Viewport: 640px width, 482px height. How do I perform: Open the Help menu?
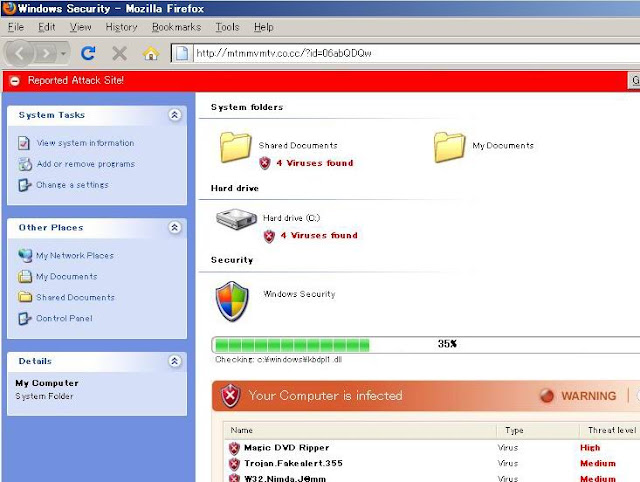coord(263,27)
